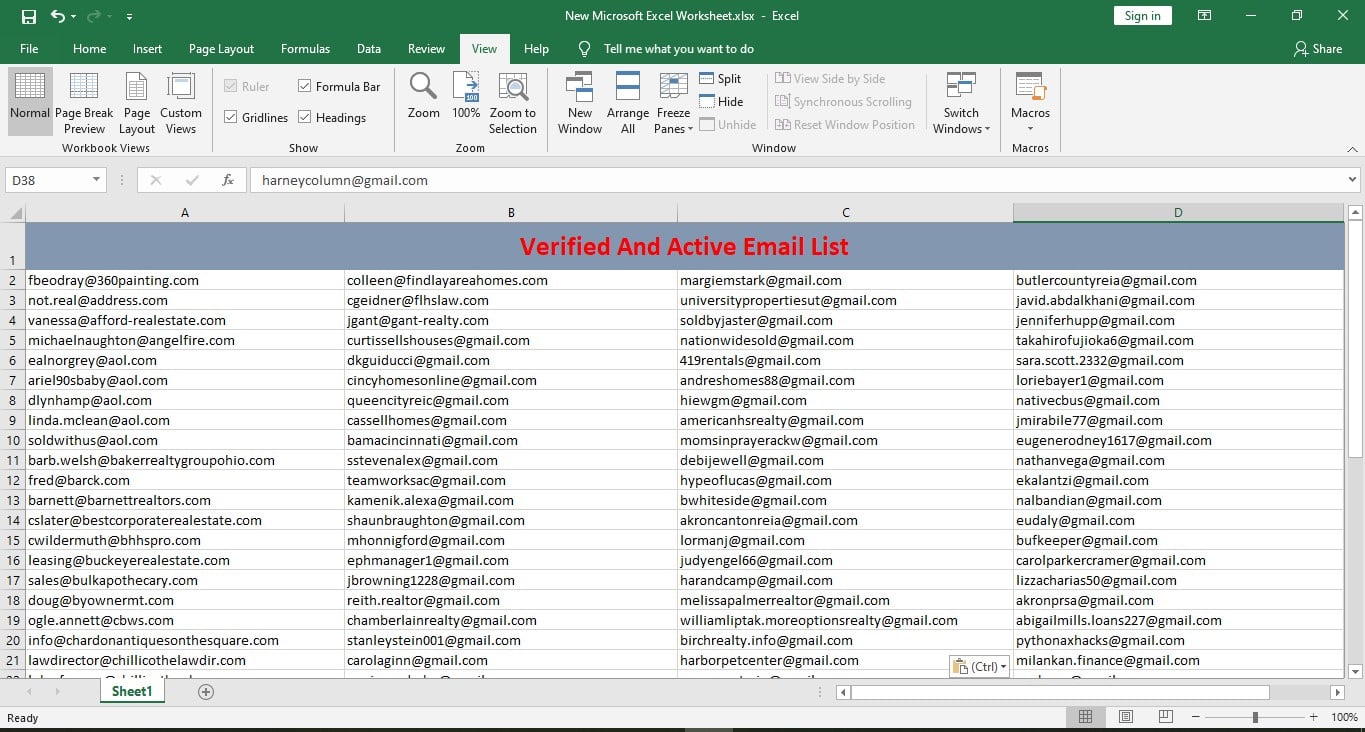The image size is (1365, 732).
Task: Hide the current window
Action: [722, 101]
